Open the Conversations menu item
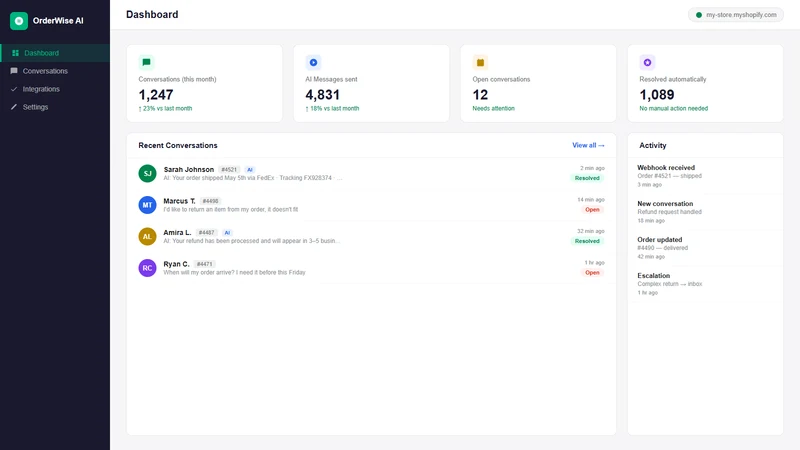Screen dimensions: 800x450 pos(55,71)
